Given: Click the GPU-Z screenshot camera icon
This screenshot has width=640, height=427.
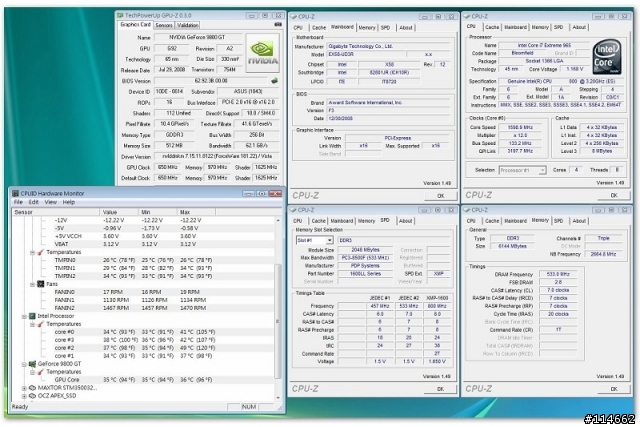Looking at the screenshot, I should pos(278,24).
